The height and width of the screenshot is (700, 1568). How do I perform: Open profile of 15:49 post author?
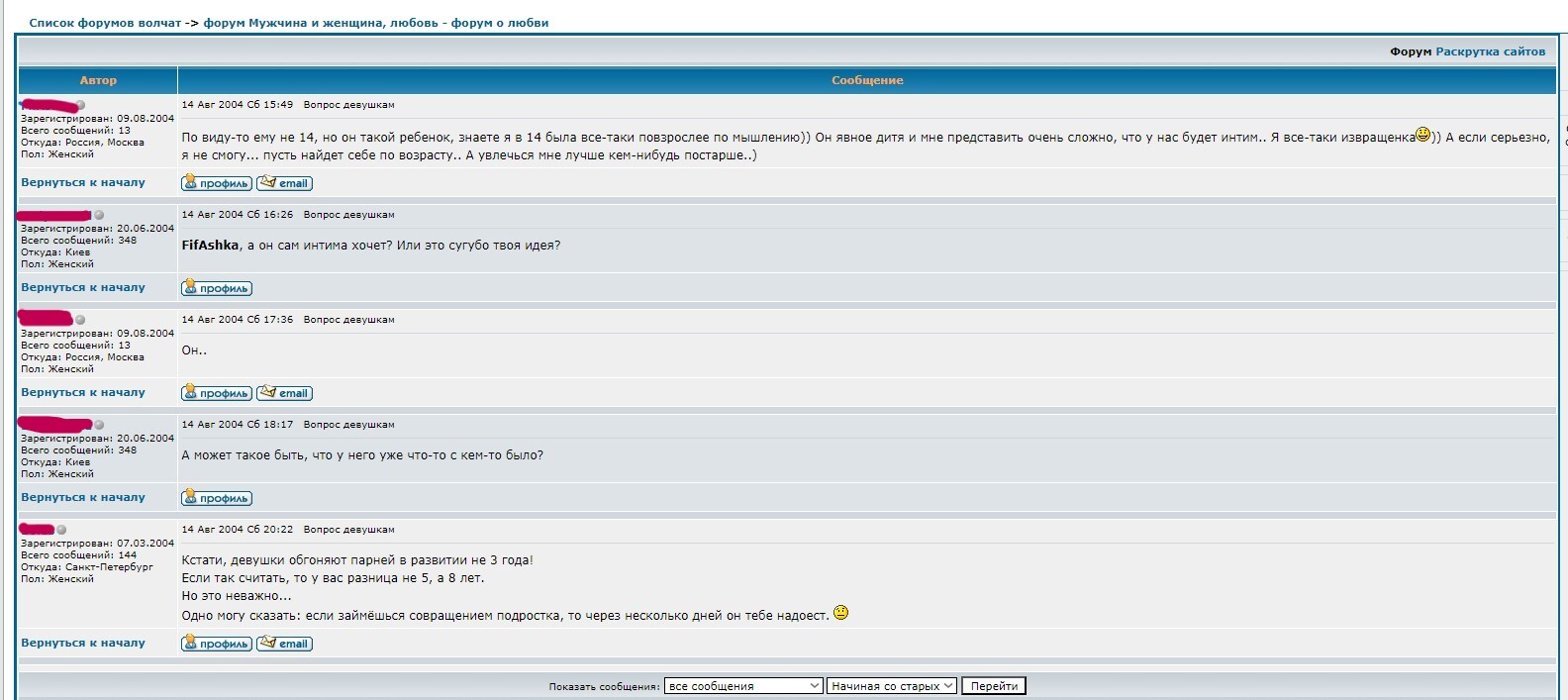(x=217, y=183)
